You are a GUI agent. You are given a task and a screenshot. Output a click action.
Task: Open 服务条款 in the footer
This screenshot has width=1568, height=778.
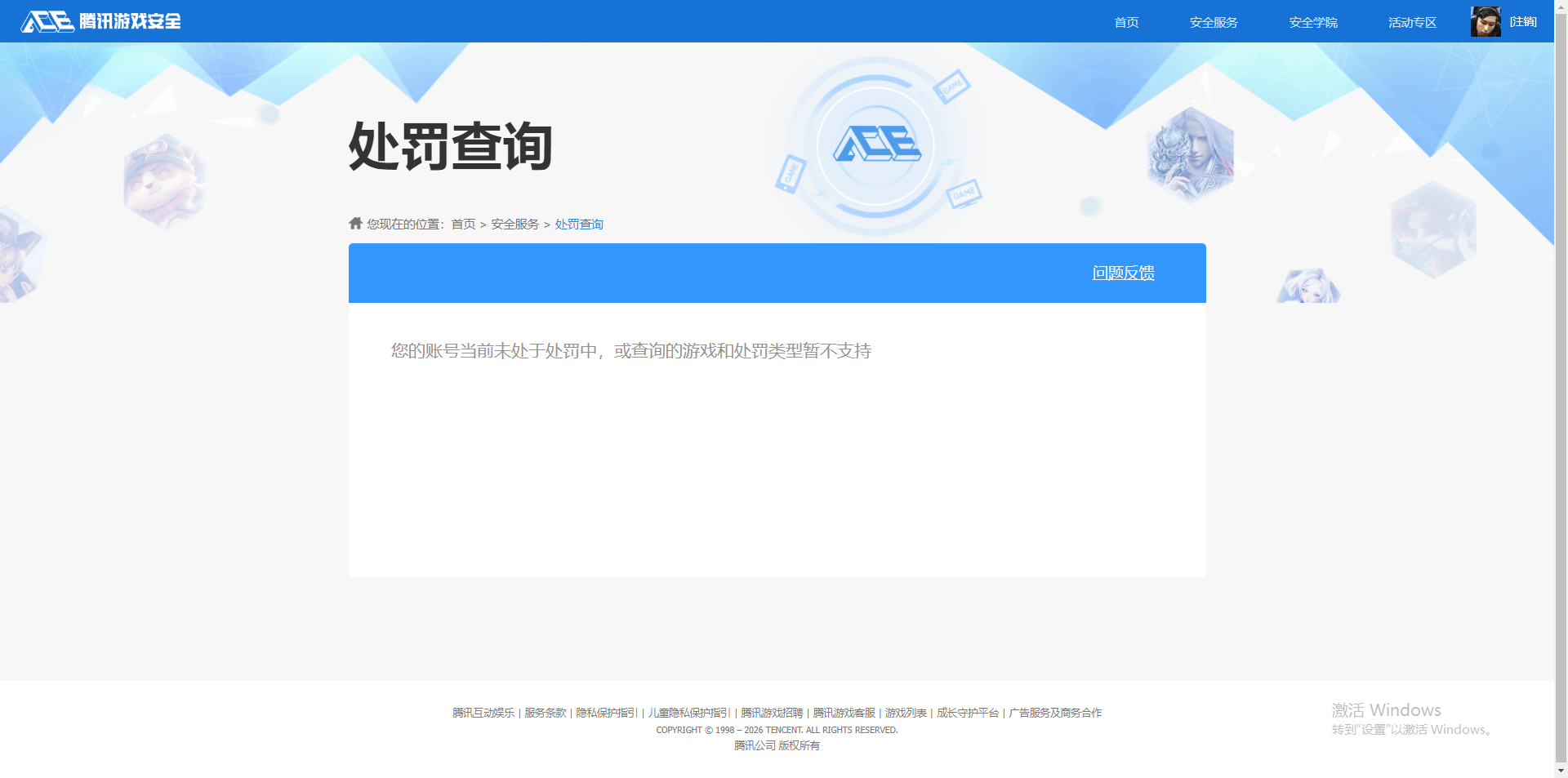(x=544, y=712)
